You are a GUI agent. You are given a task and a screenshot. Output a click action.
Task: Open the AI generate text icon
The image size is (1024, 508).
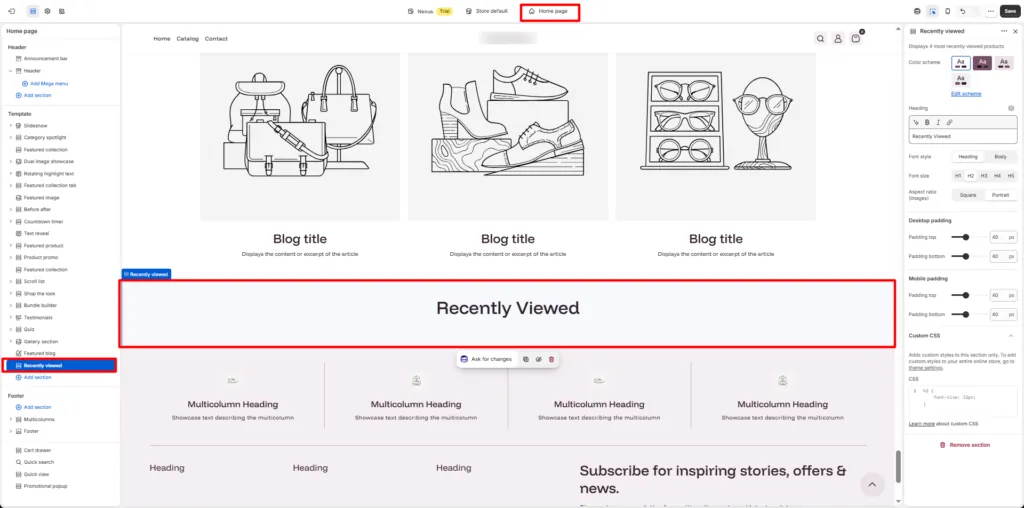coord(916,122)
